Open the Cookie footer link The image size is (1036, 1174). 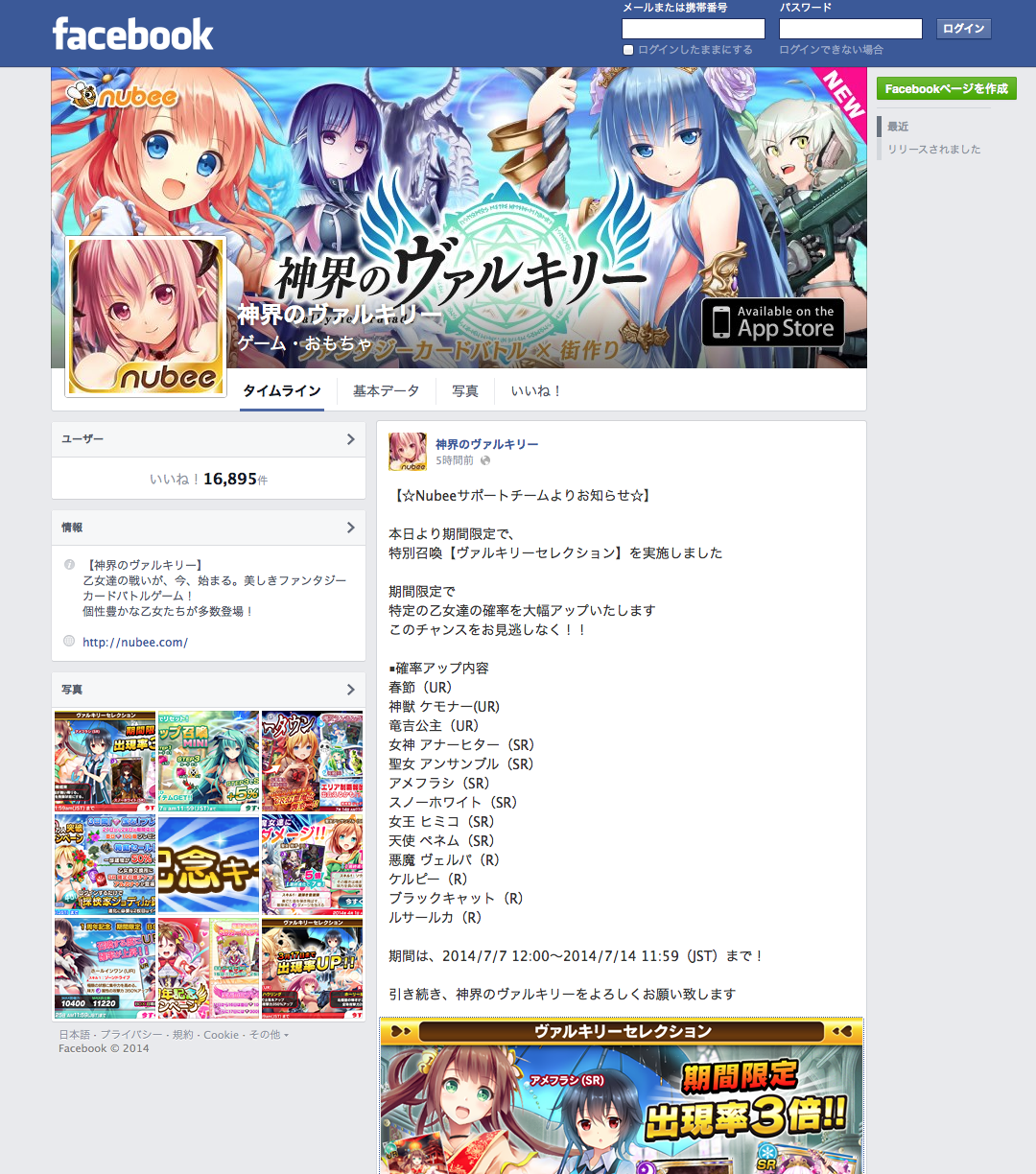[221, 1035]
